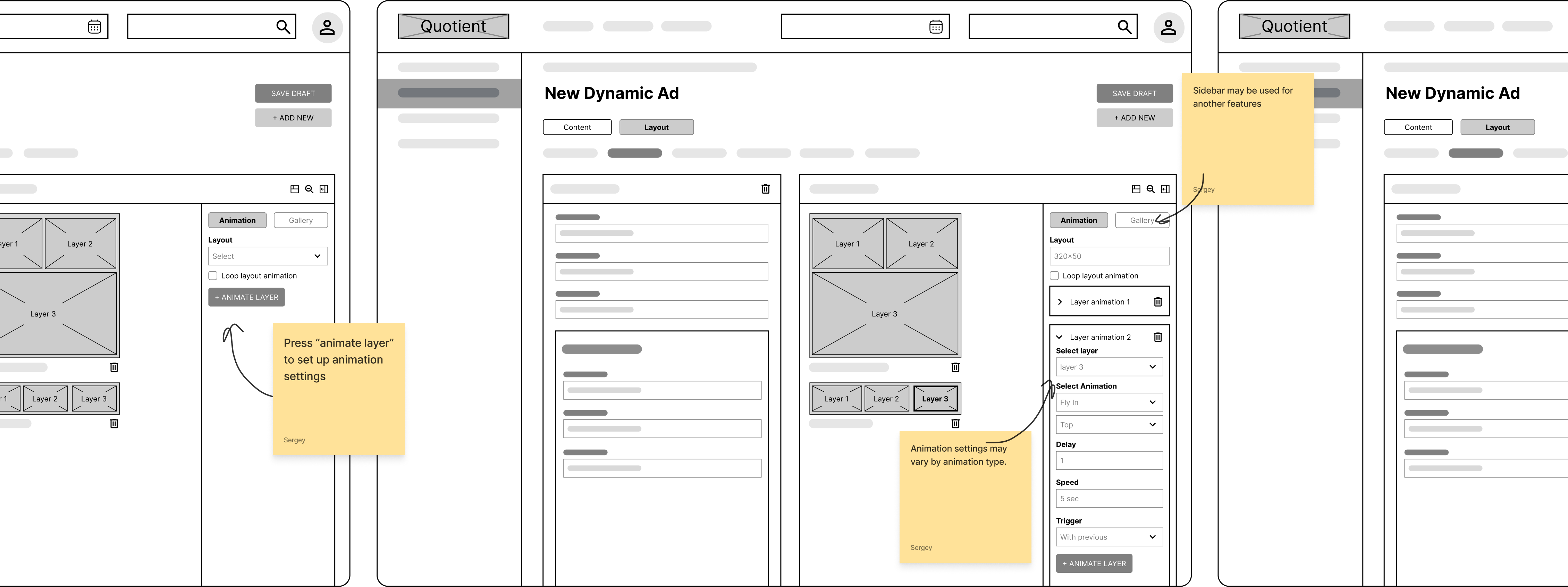The image size is (1568, 587).
Task: Click trash icon beside small layer strip, left frame
Action: [114, 423]
